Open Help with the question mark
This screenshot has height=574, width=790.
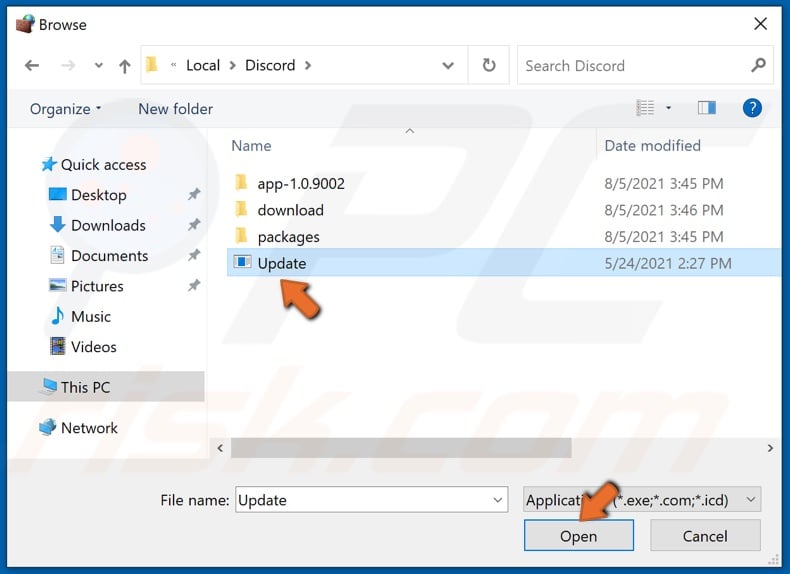point(752,108)
